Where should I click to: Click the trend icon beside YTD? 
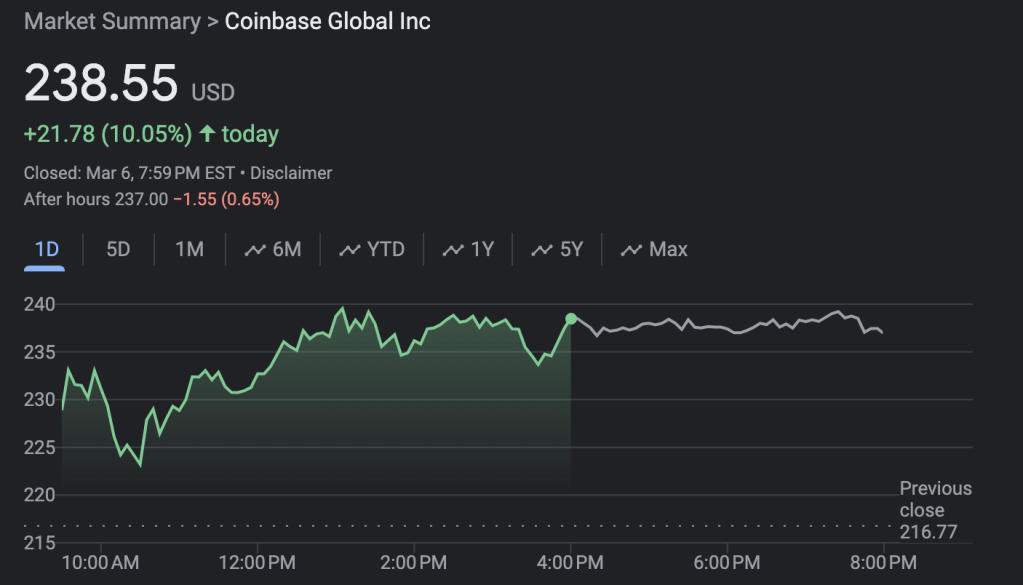tap(349, 250)
